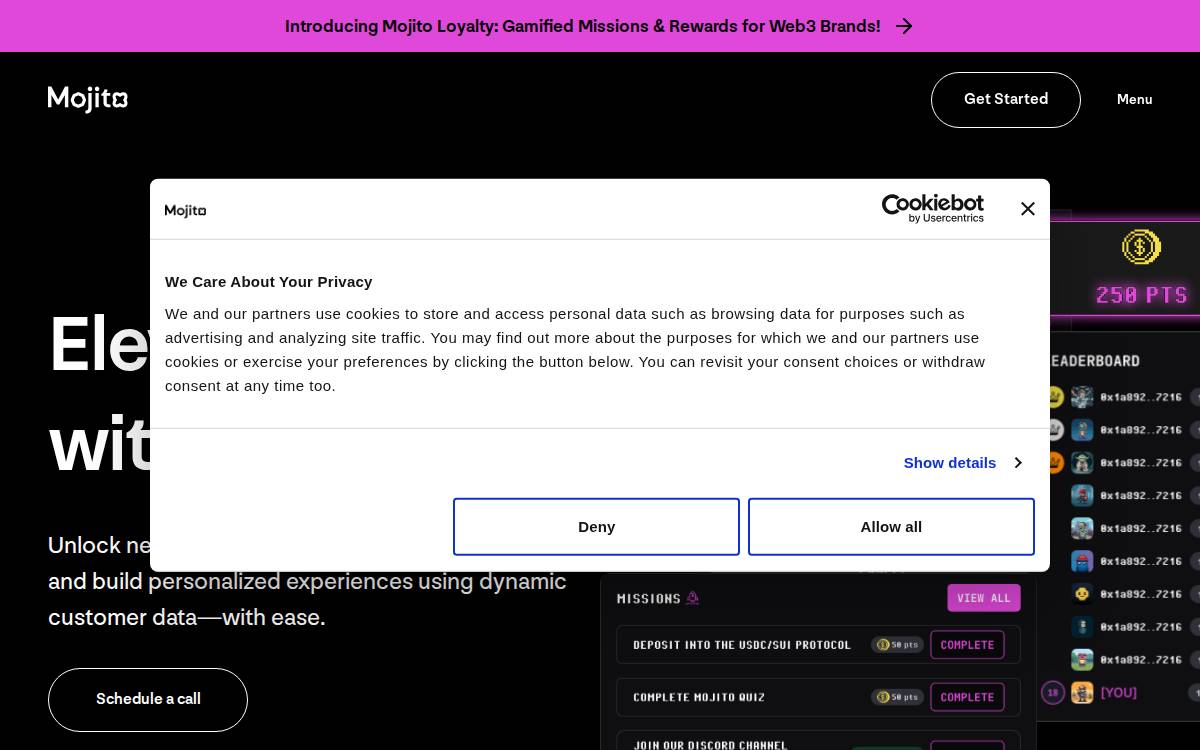The width and height of the screenshot is (1200, 750).
Task: Click Allow all to accept cookies
Action: (891, 527)
